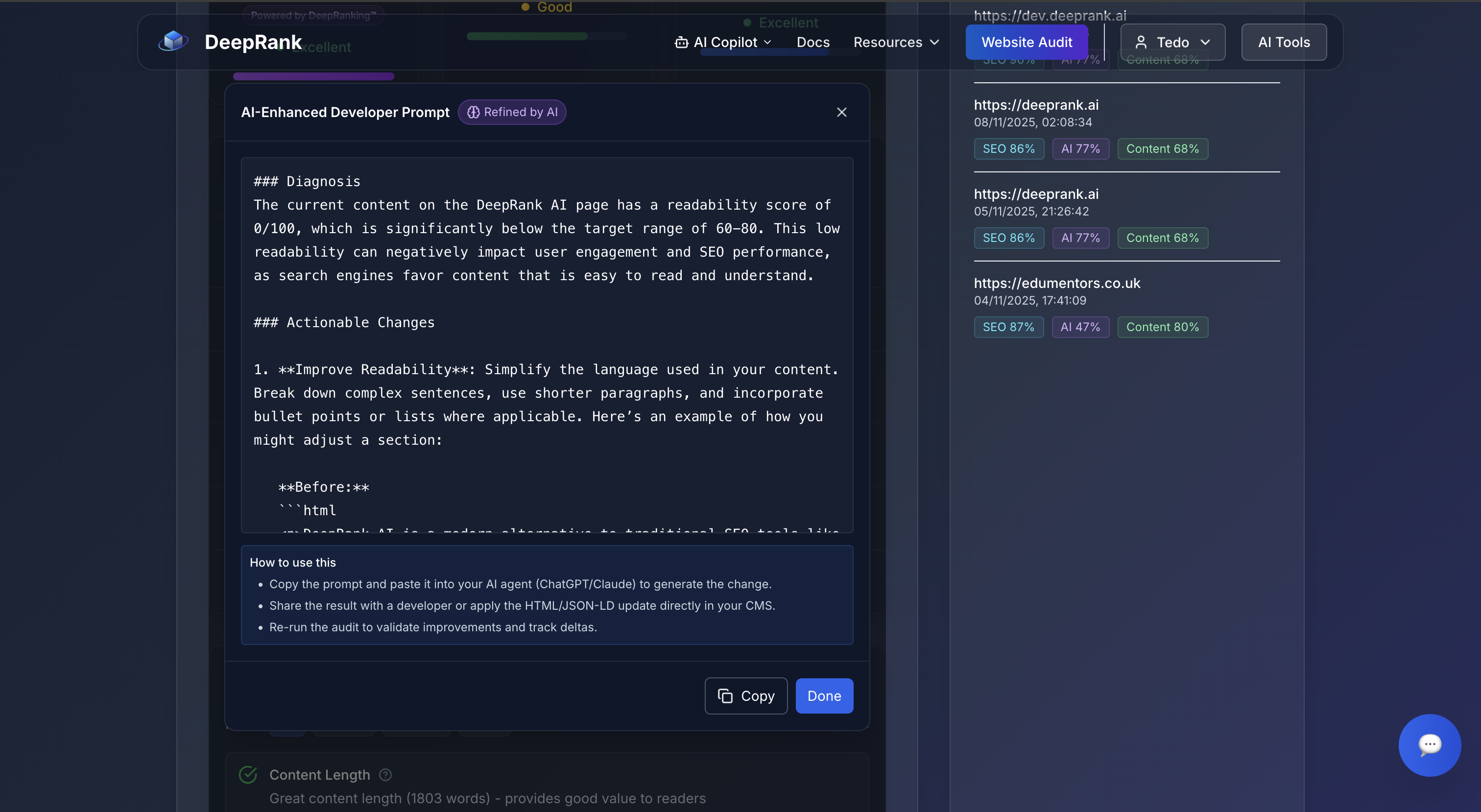Viewport: 1481px width, 812px height.
Task: Click the SEO 86% score badge
Action: point(1009,148)
